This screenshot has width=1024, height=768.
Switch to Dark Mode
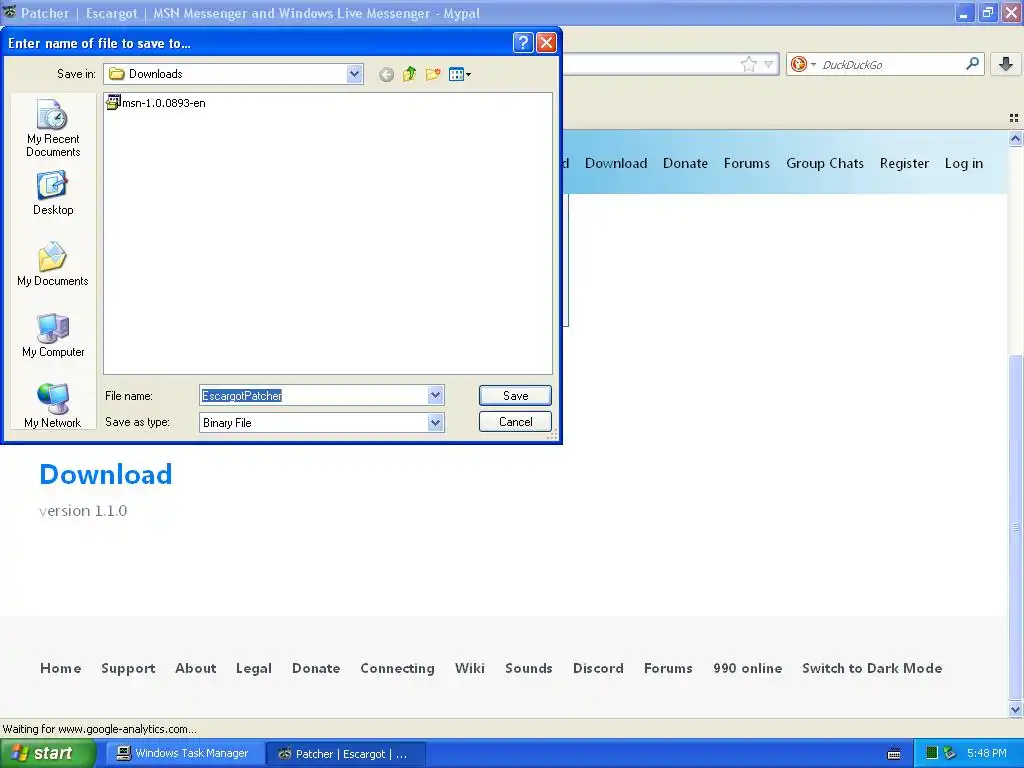point(872,668)
